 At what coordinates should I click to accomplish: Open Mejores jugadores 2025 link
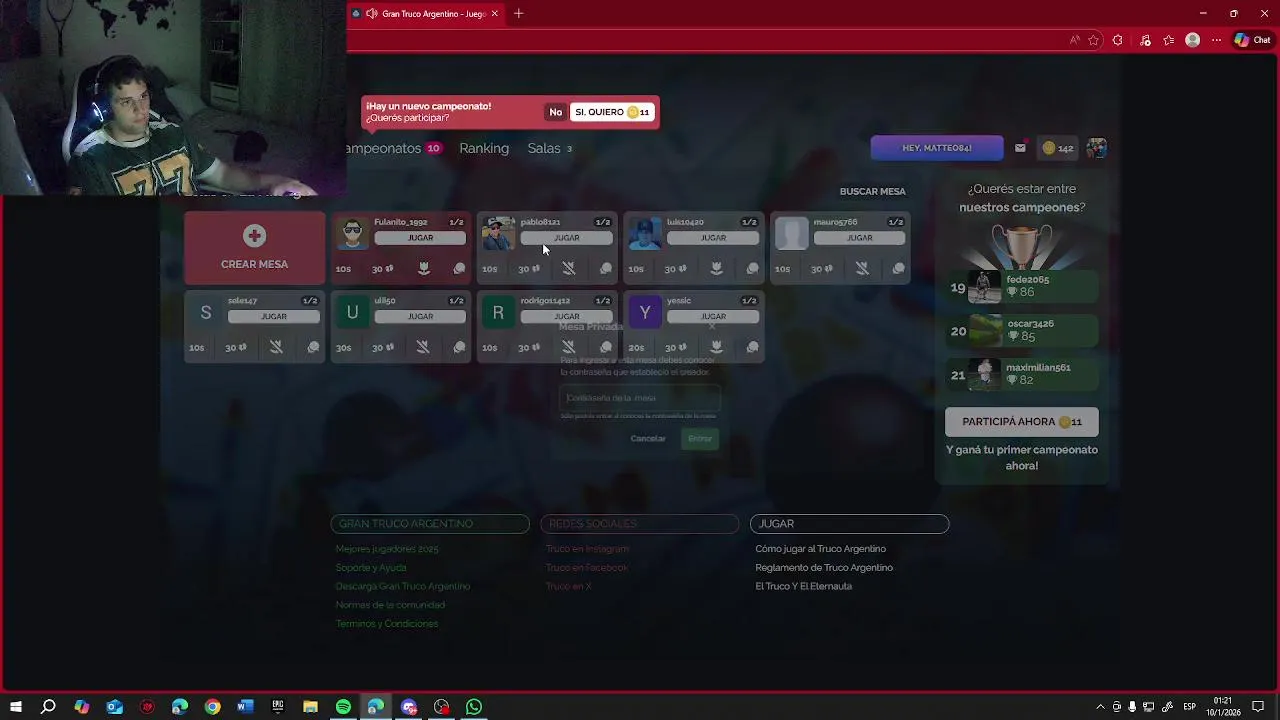point(387,549)
